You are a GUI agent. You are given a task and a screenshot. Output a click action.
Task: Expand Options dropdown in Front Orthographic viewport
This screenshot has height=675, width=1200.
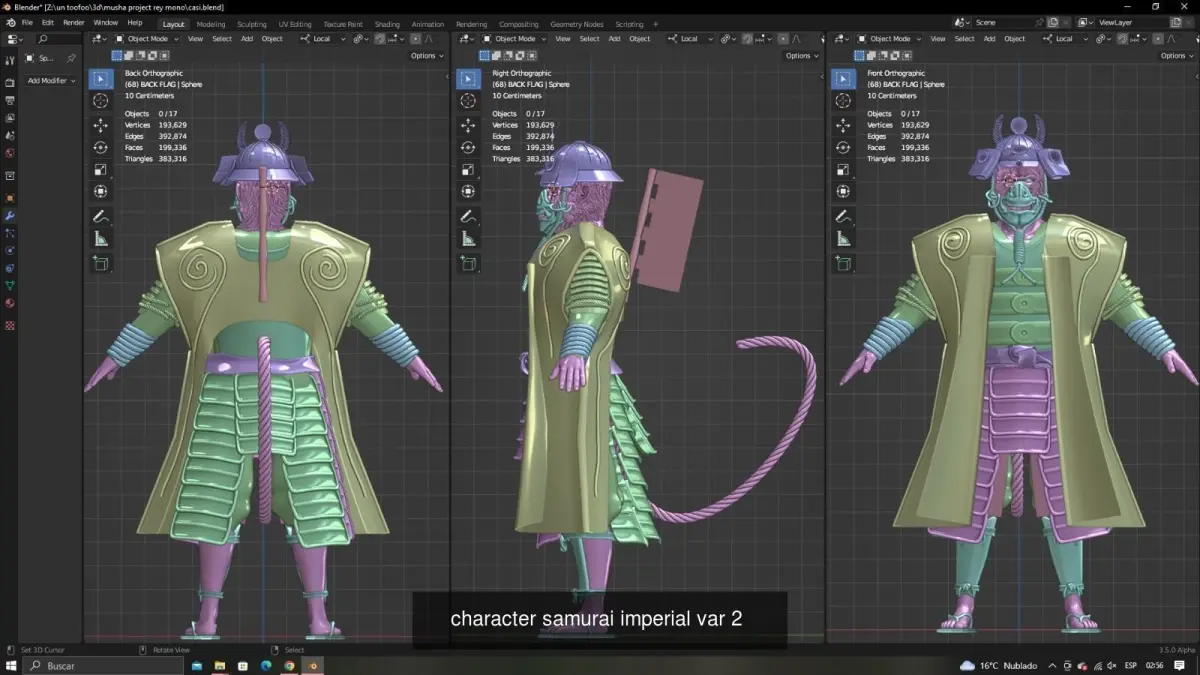1176,56
